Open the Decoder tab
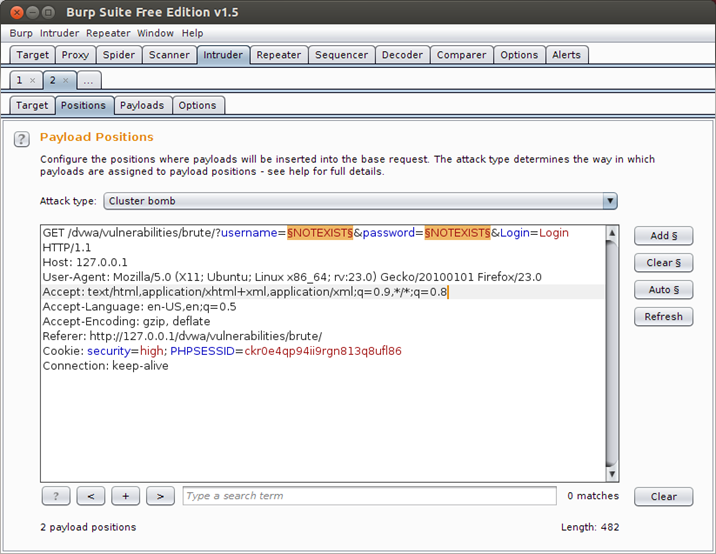Image resolution: width=716 pixels, height=554 pixels. pyautogui.click(x=402, y=55)
